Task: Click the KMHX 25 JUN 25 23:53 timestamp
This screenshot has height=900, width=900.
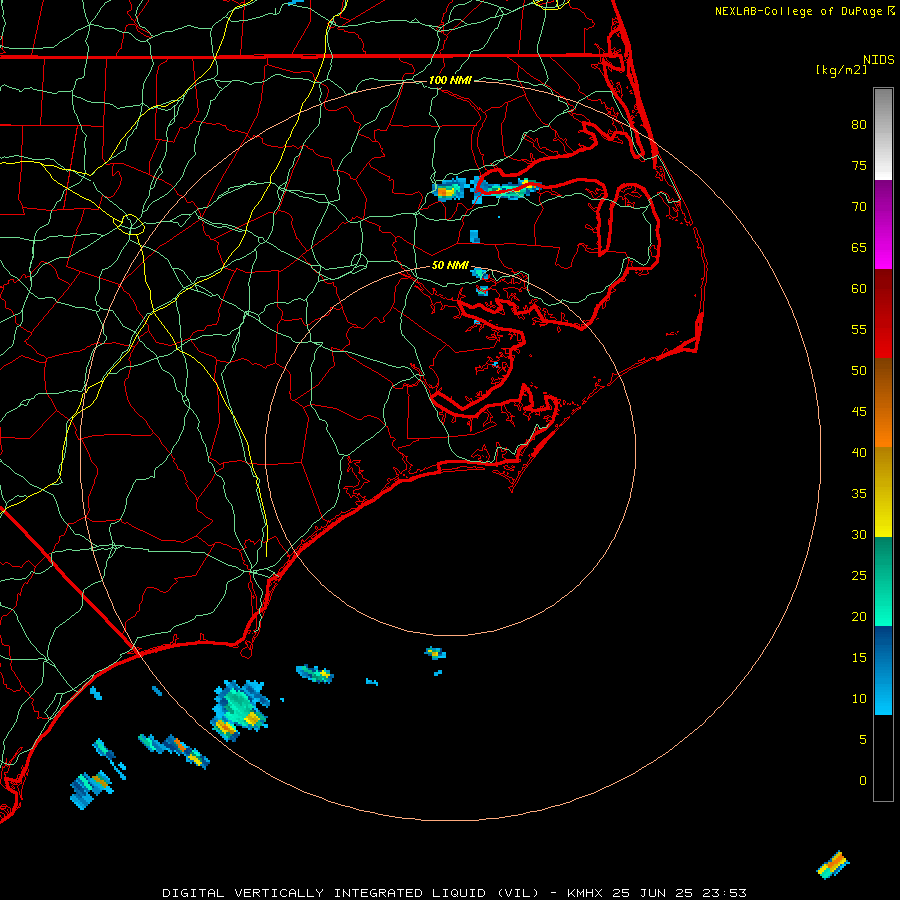Action: coord(657,893)
